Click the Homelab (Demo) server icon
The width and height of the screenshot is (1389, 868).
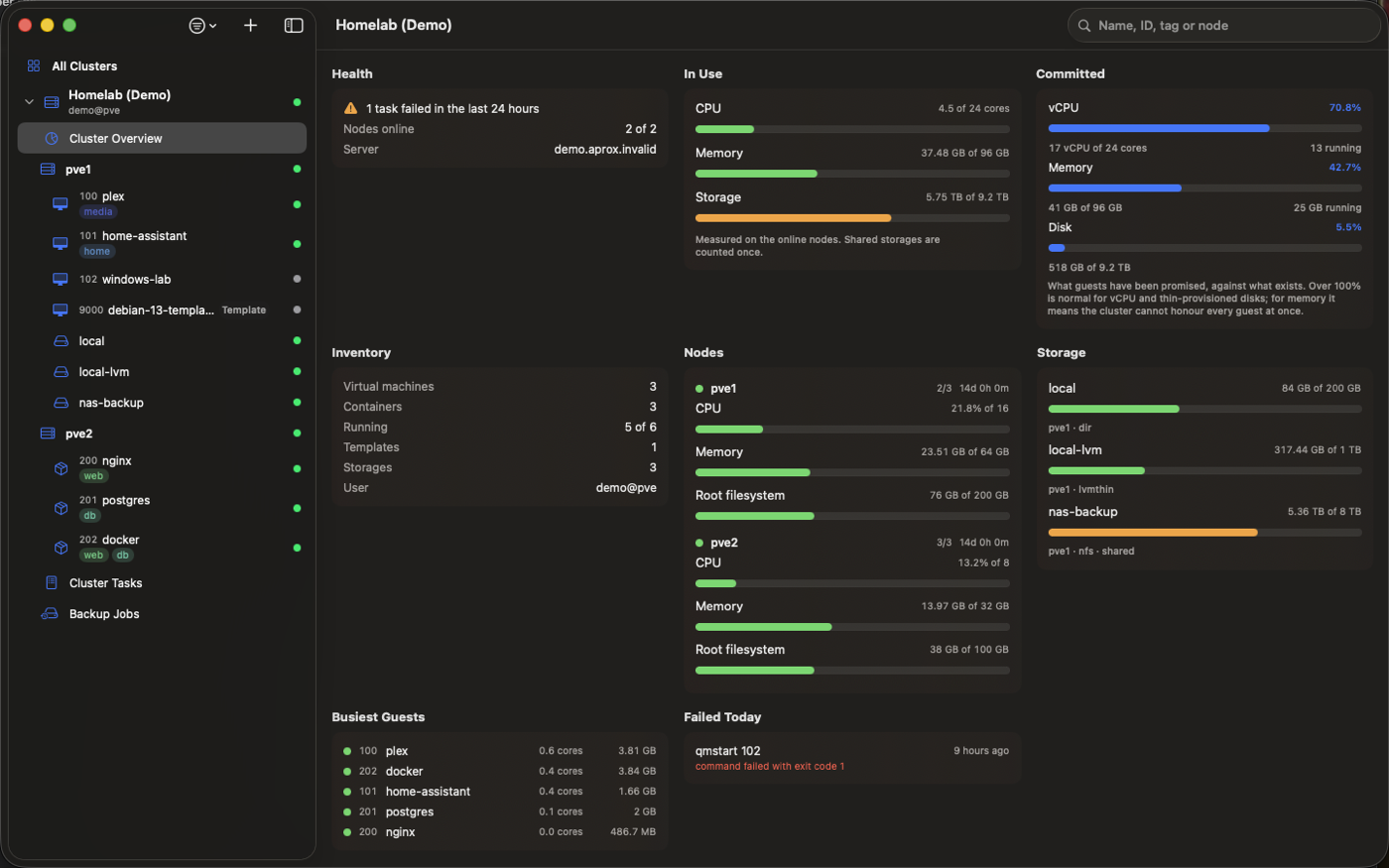click(52, 102)
